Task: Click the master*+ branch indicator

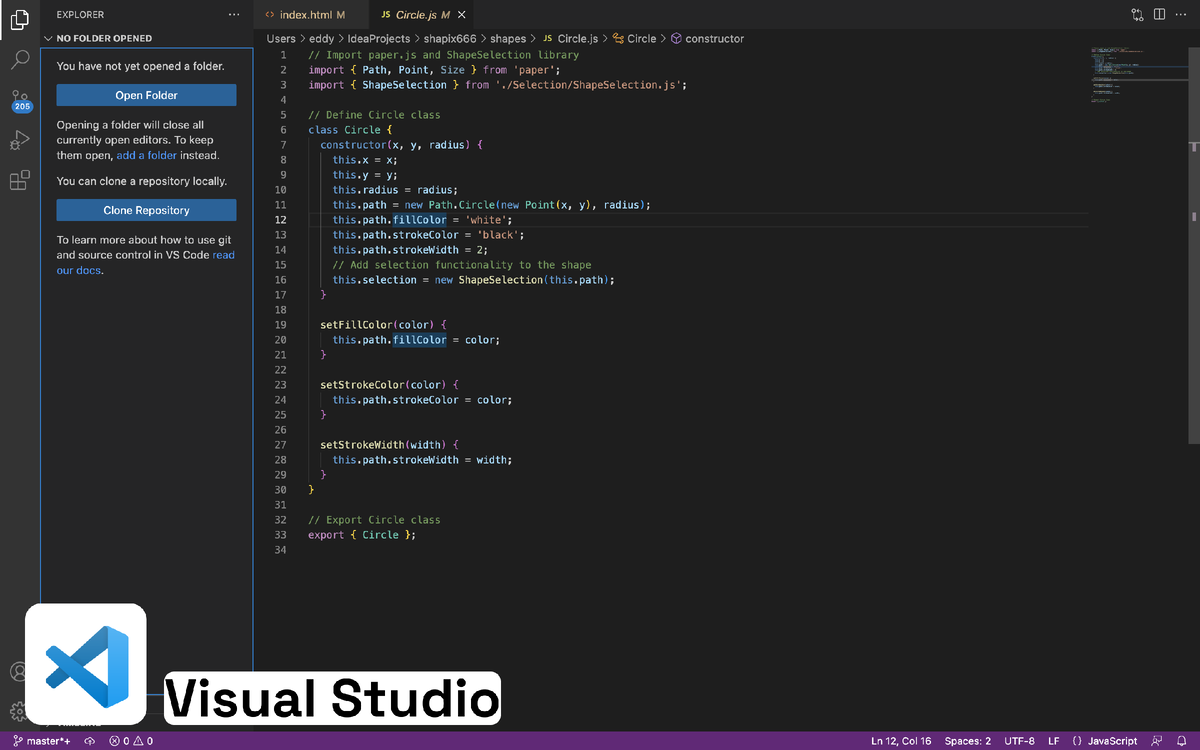Action: pyautogui.click(x=41, y=741)
